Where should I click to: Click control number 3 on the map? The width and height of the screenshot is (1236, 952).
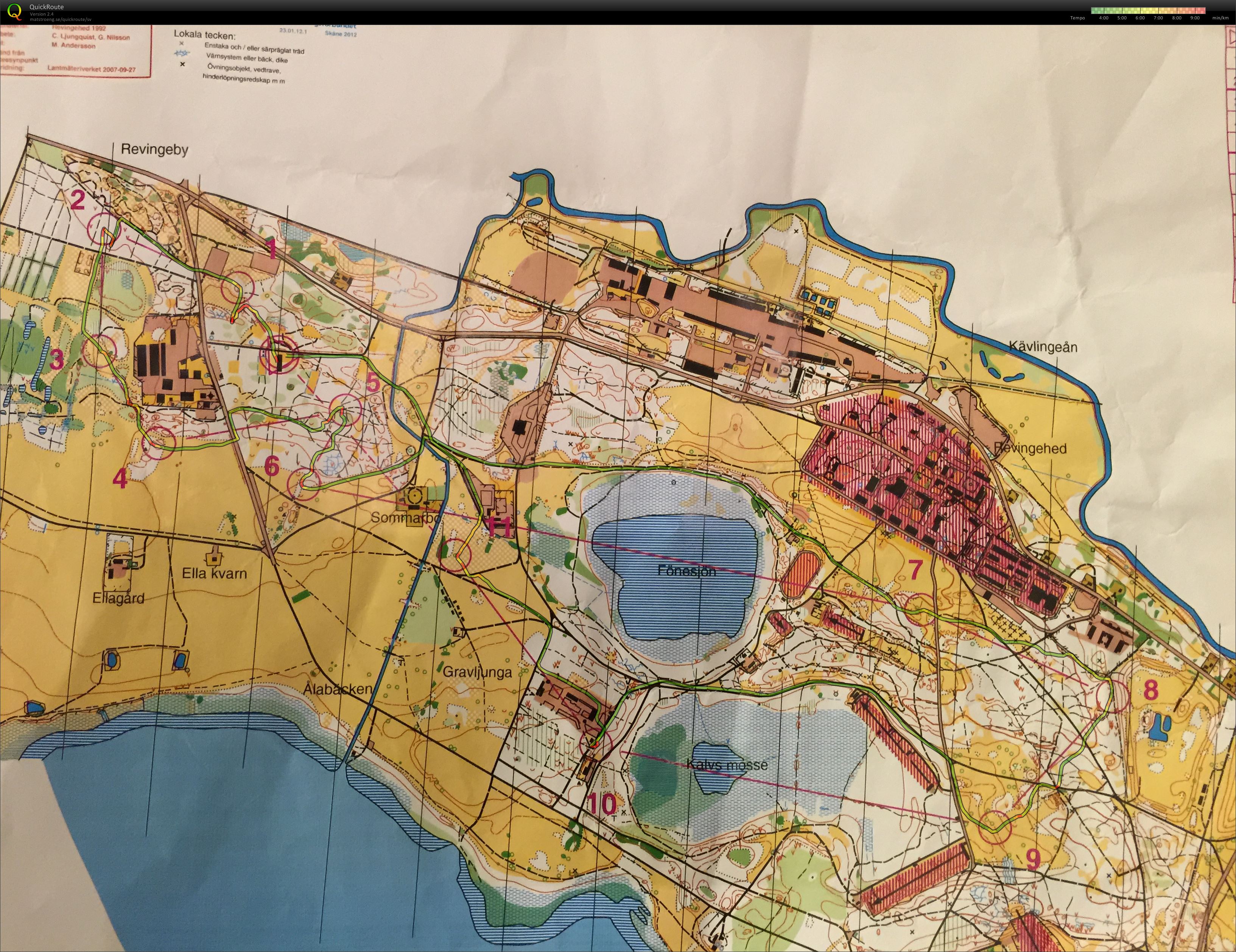(56, 359)
